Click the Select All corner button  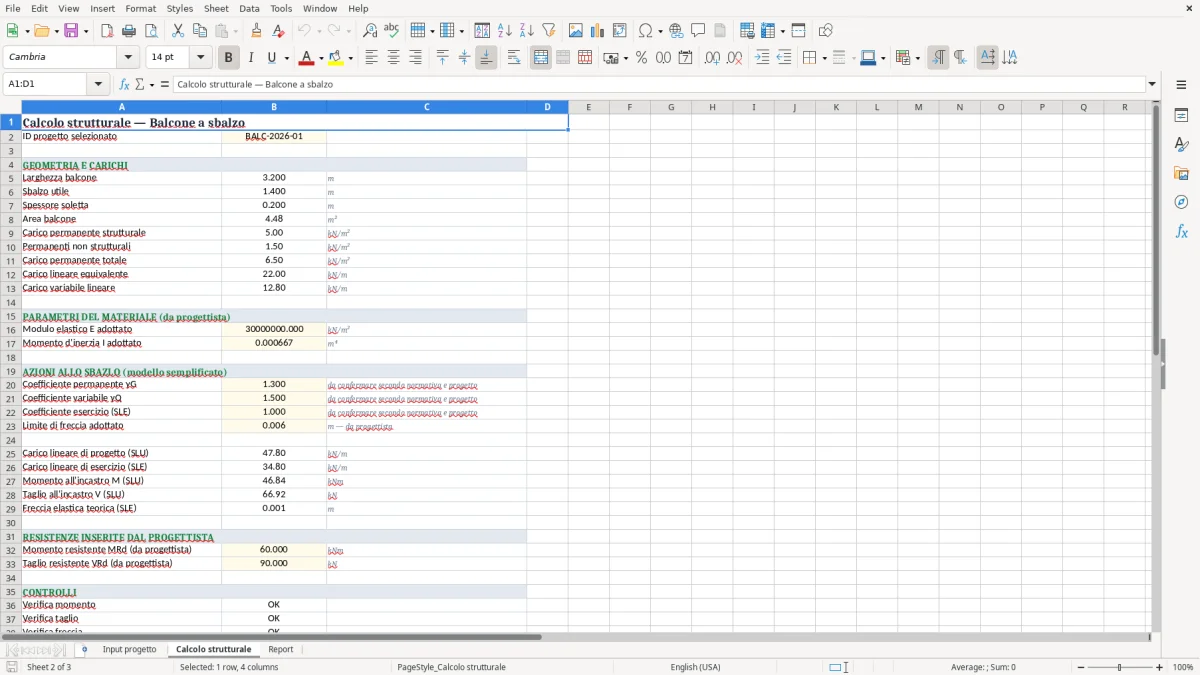pyautogui.click(x=11, y=107)
